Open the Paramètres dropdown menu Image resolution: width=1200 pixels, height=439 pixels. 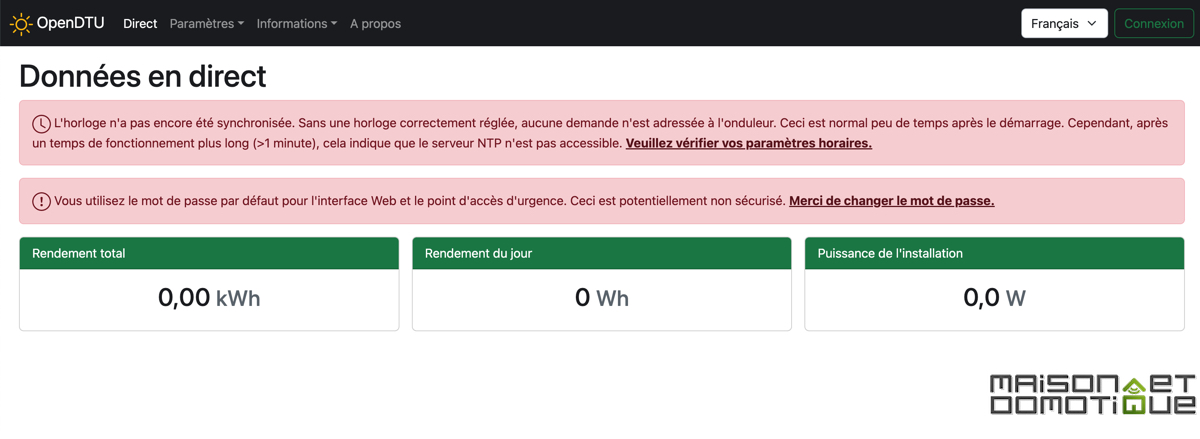click(207, 23)
